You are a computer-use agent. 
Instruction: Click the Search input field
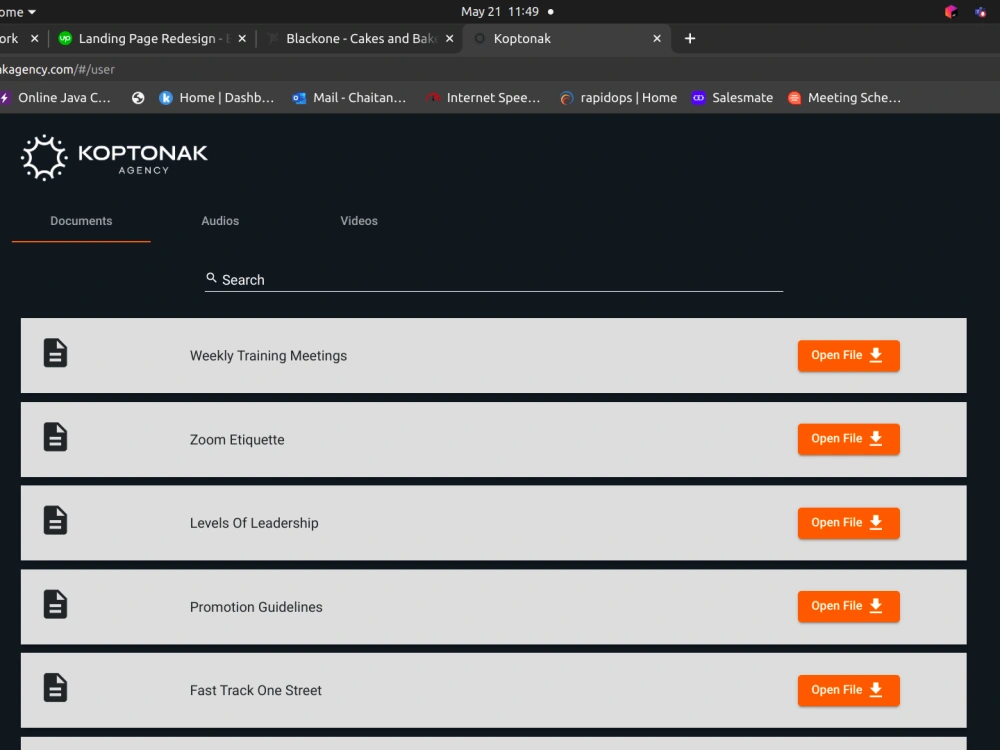click(x=494, y=279)
